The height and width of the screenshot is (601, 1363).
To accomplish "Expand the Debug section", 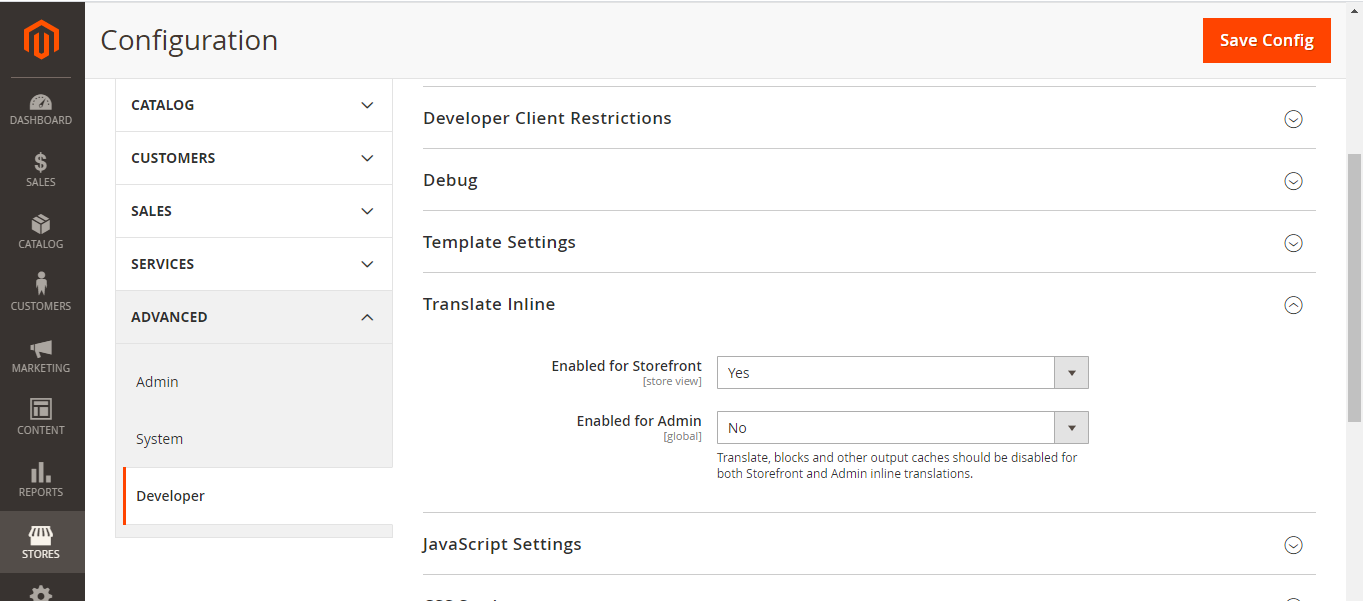I will pos(1293,181).
